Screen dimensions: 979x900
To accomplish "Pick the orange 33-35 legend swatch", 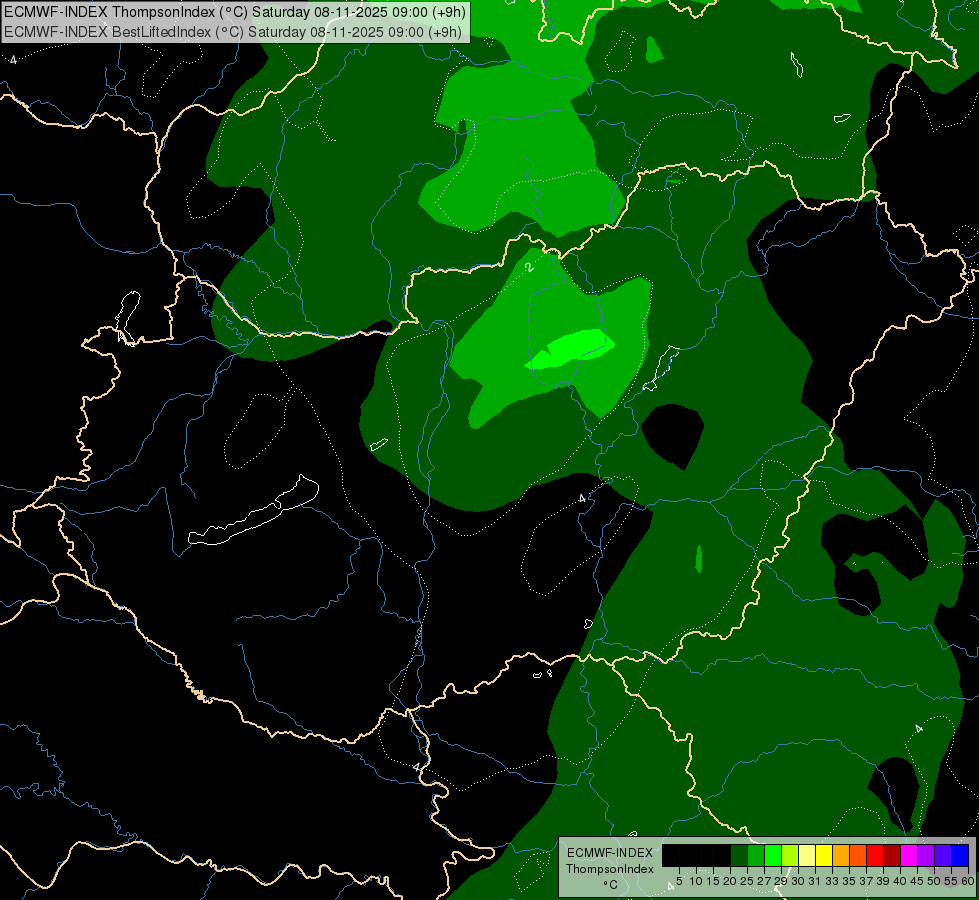I will [841, 855].
